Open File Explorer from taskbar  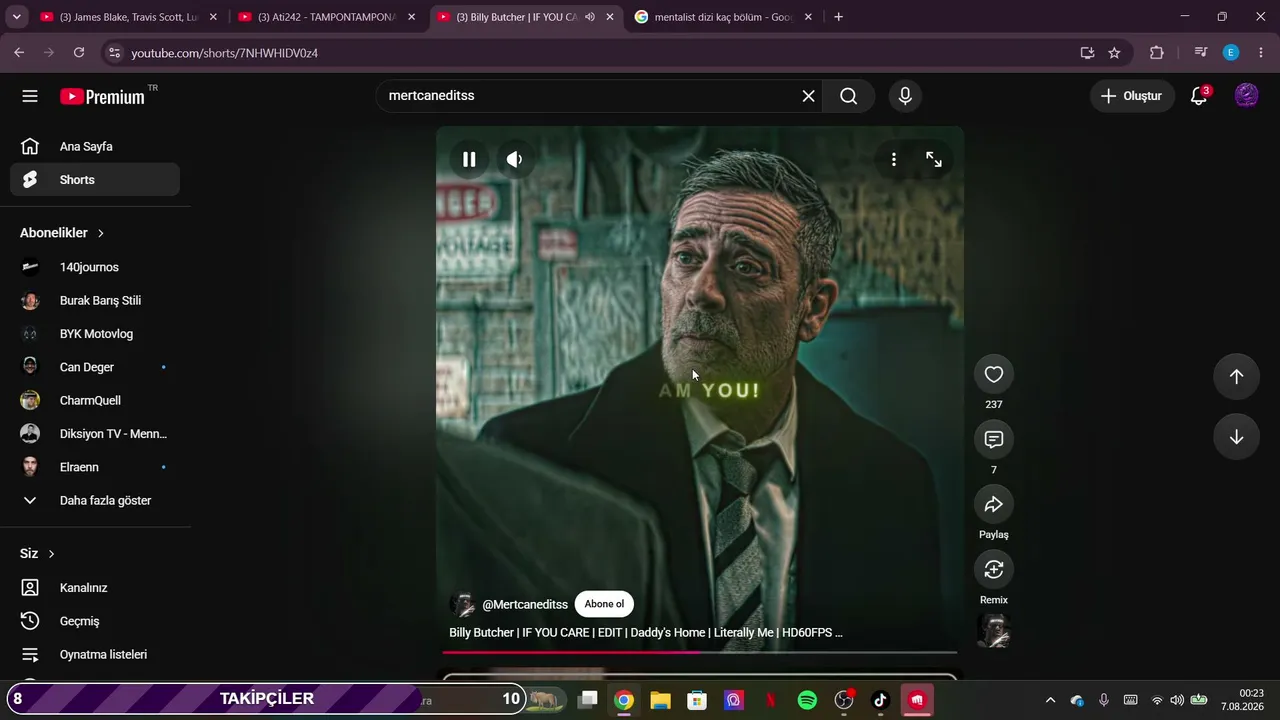(x=660, y=700)
